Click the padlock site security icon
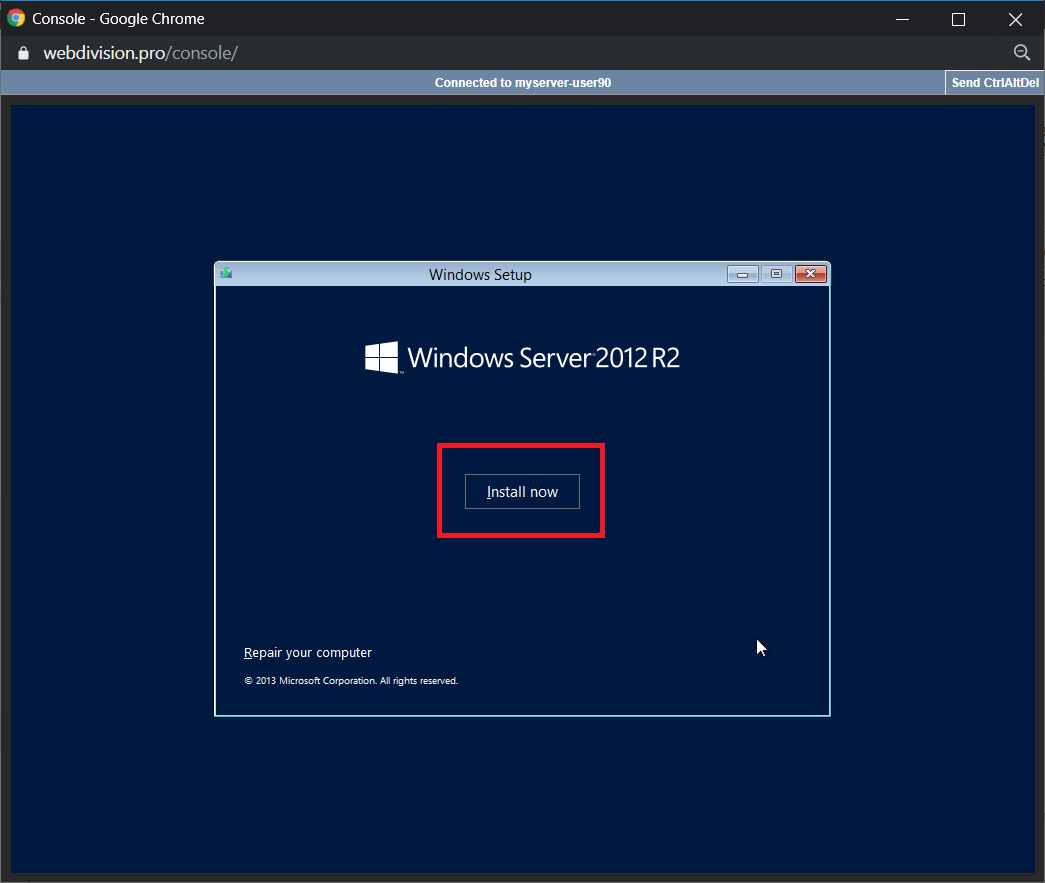The width and height of the screenshot is (1045, 883). (x=24, y=53)
